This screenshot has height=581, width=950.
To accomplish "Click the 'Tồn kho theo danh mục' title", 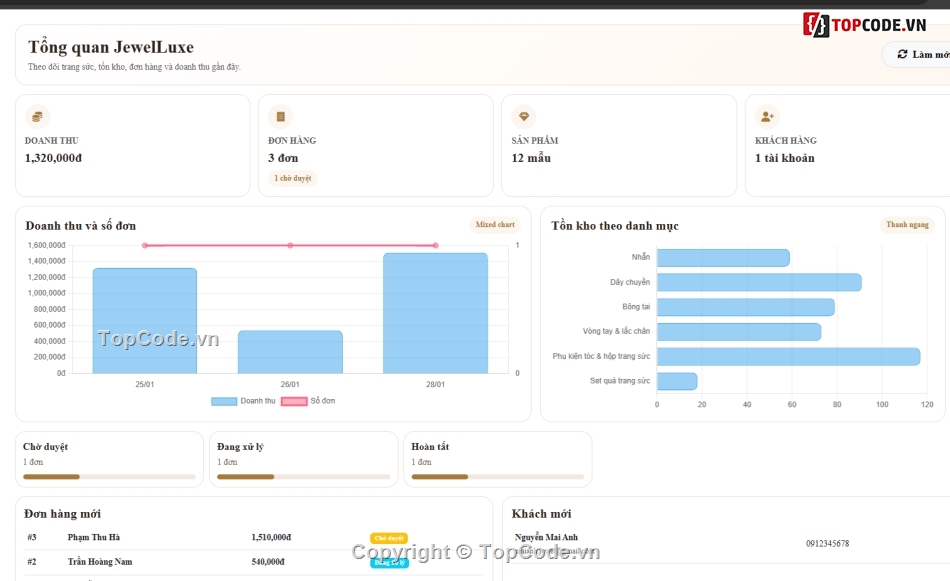I will point(614,226).
